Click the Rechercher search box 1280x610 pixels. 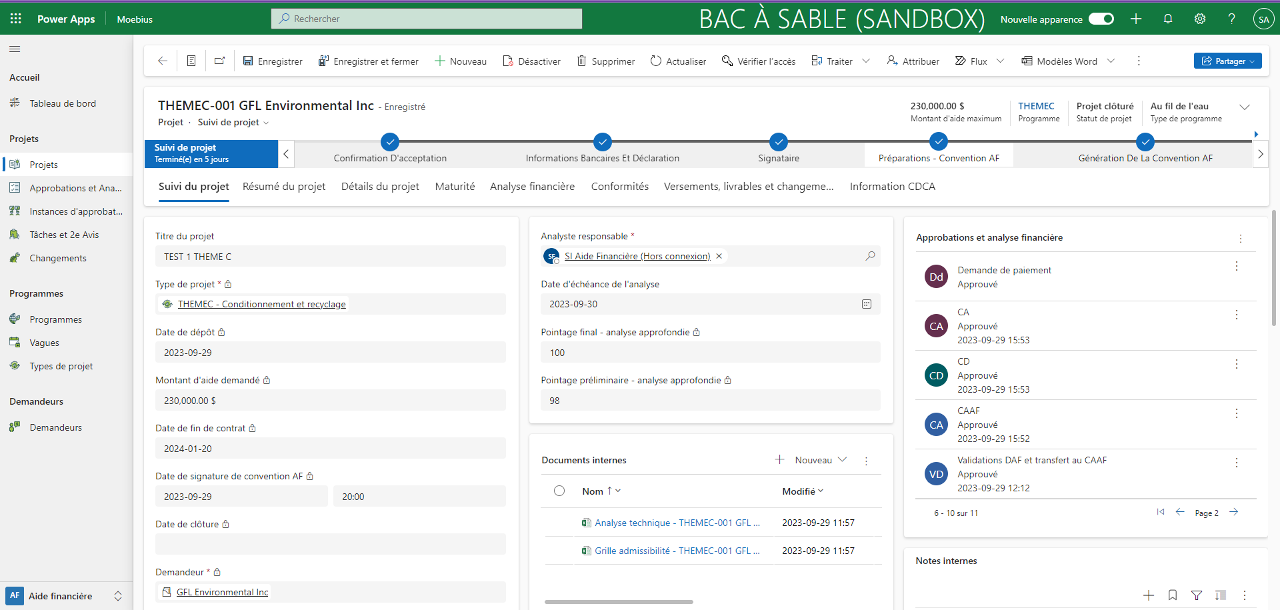pos(426,18)
